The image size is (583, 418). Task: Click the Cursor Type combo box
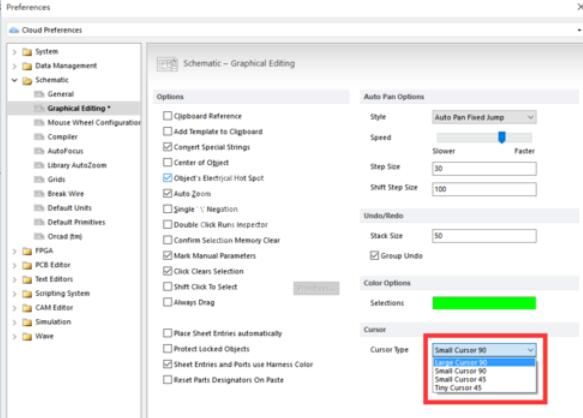[x=484, y=350]
